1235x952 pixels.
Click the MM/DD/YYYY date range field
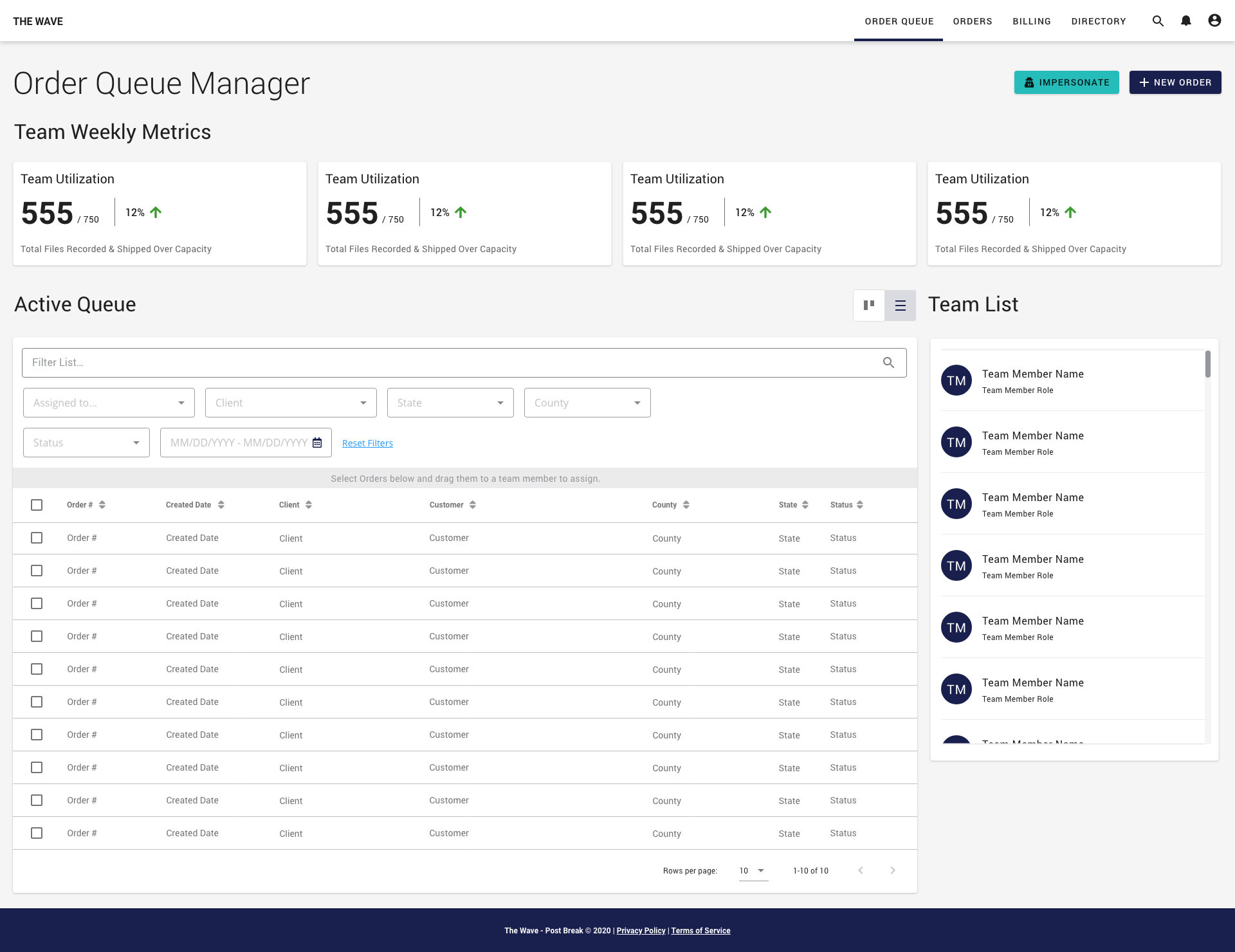tap(246, 443)
